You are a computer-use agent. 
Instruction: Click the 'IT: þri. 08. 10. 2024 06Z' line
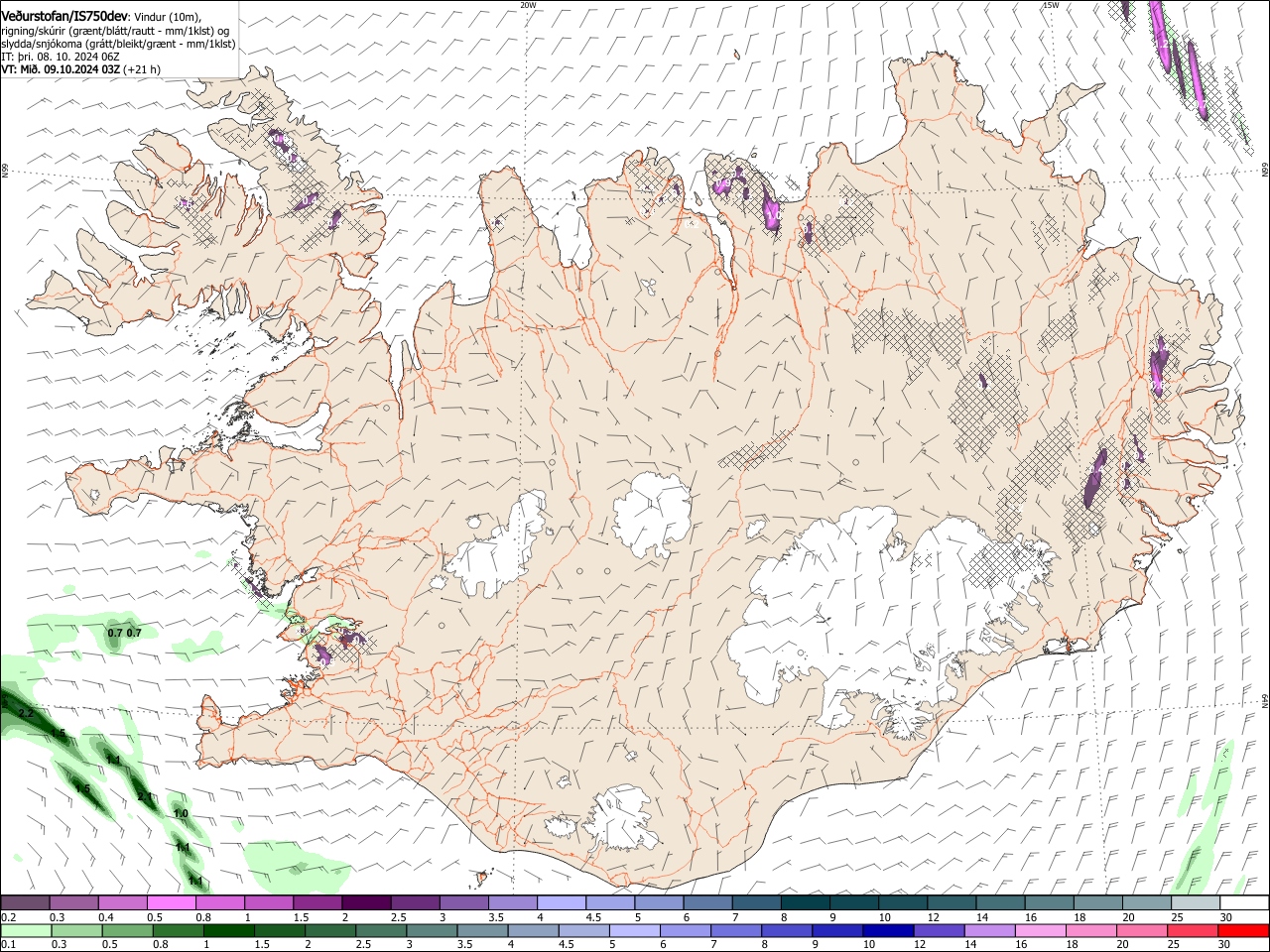click(x=59, y=57)
